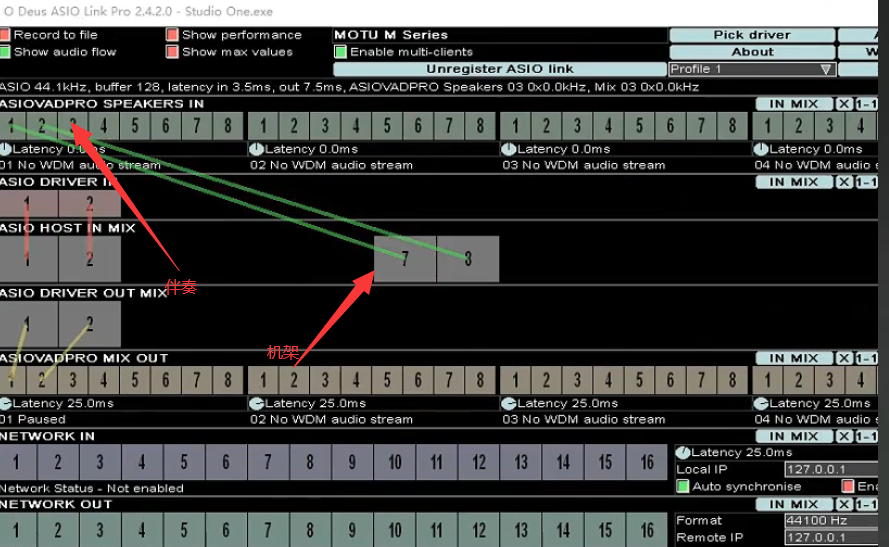This screenshot has height=547, width=889.
Task: Turn on Show performance checkbox
Action: pos(173,35)
